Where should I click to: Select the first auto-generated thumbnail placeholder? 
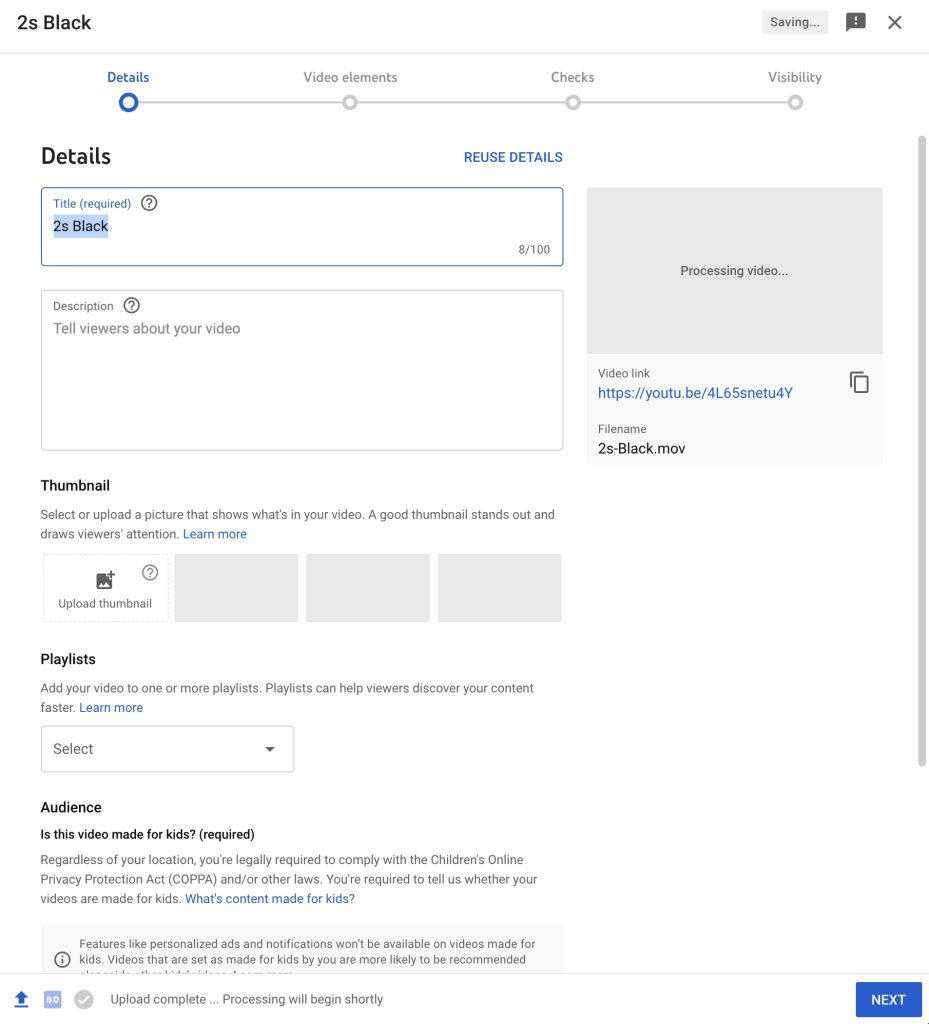click(x=236, y=588)
